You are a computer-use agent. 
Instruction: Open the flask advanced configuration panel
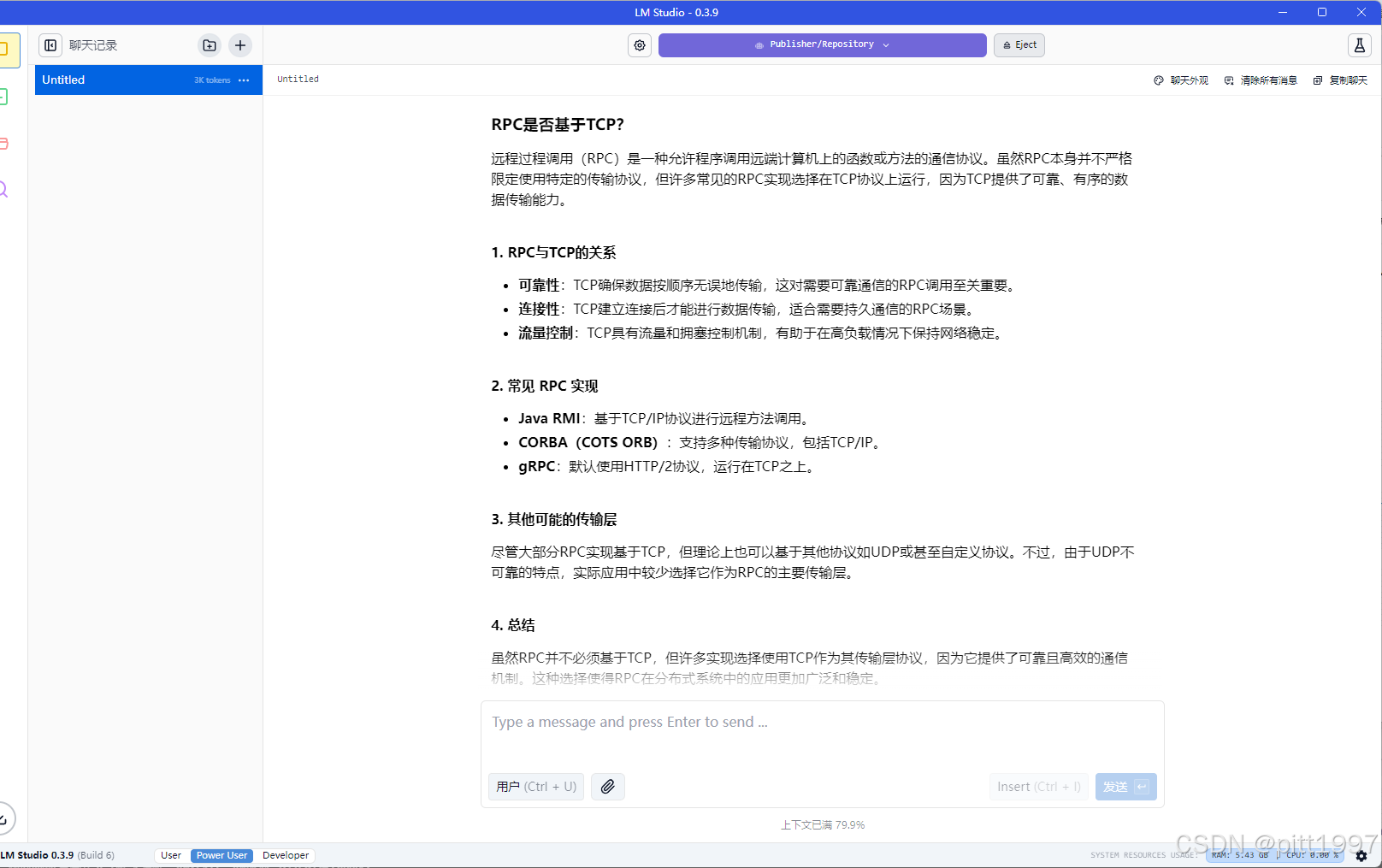tap(1359, 45)
